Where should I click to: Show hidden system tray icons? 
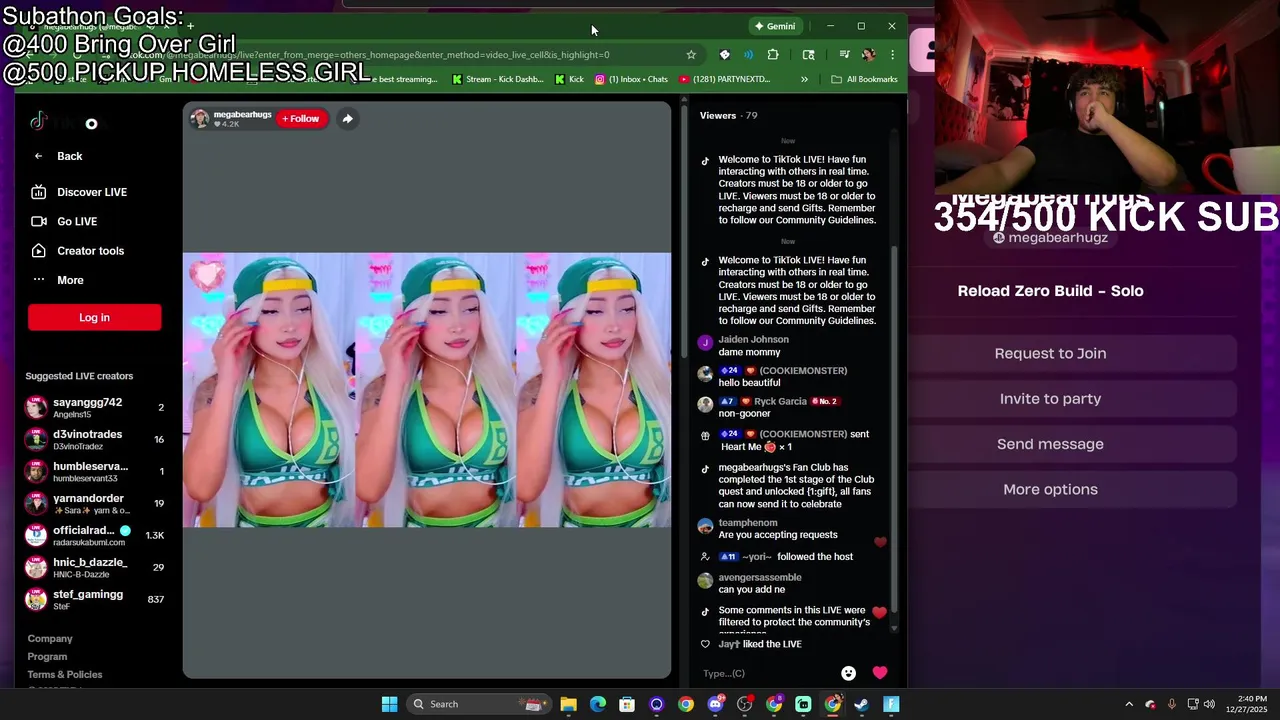(x=1129, y=704)
